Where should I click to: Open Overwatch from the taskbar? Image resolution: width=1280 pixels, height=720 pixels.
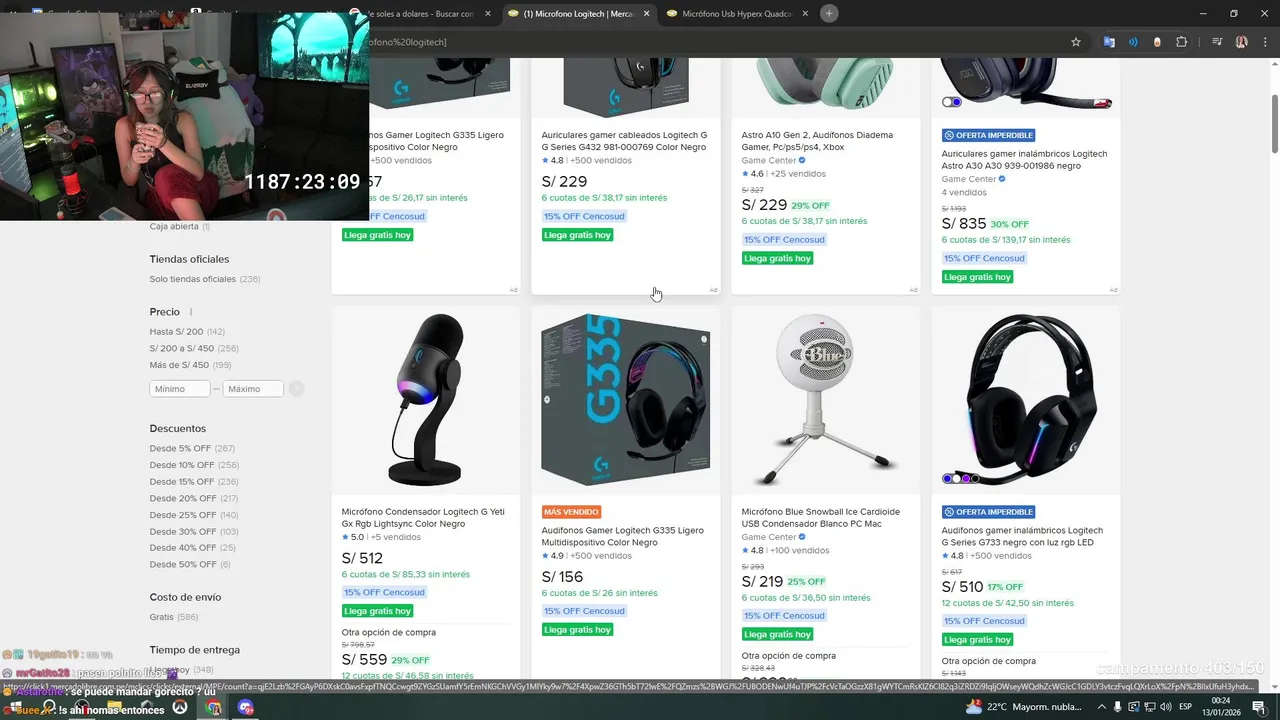point(180,707)
